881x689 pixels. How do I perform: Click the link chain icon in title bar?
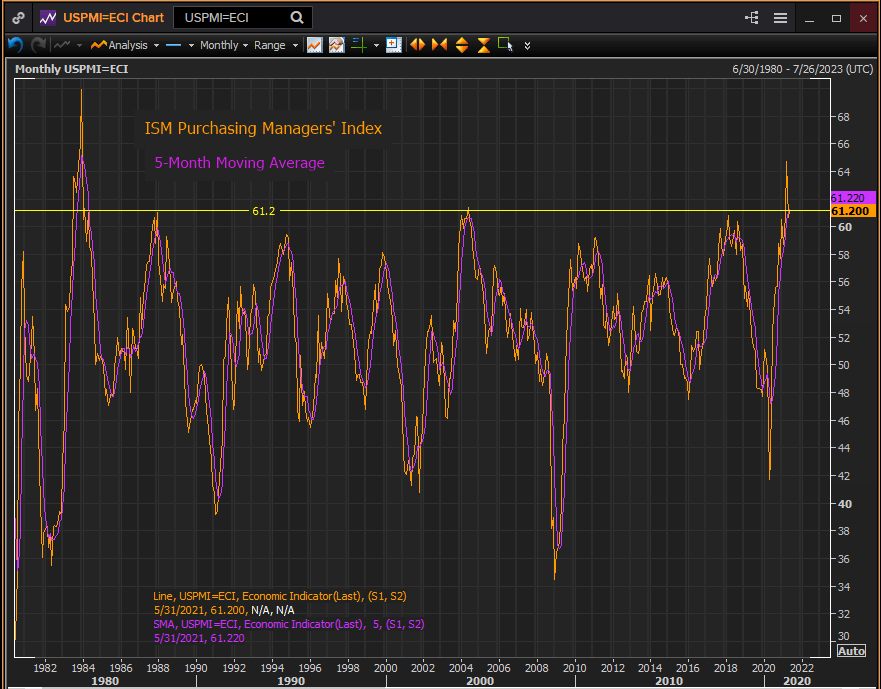pos(19,18)
